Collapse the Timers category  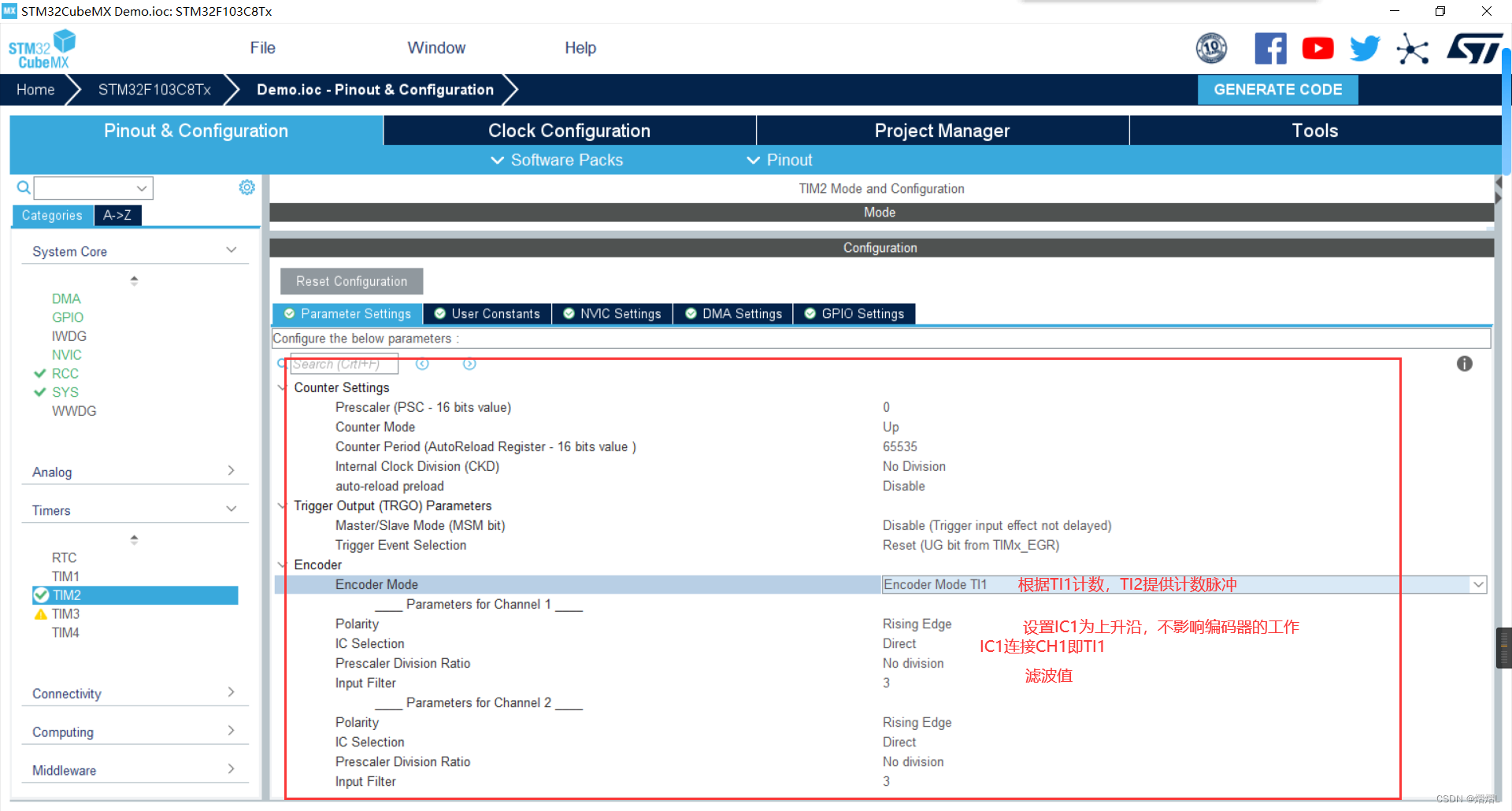232,509
